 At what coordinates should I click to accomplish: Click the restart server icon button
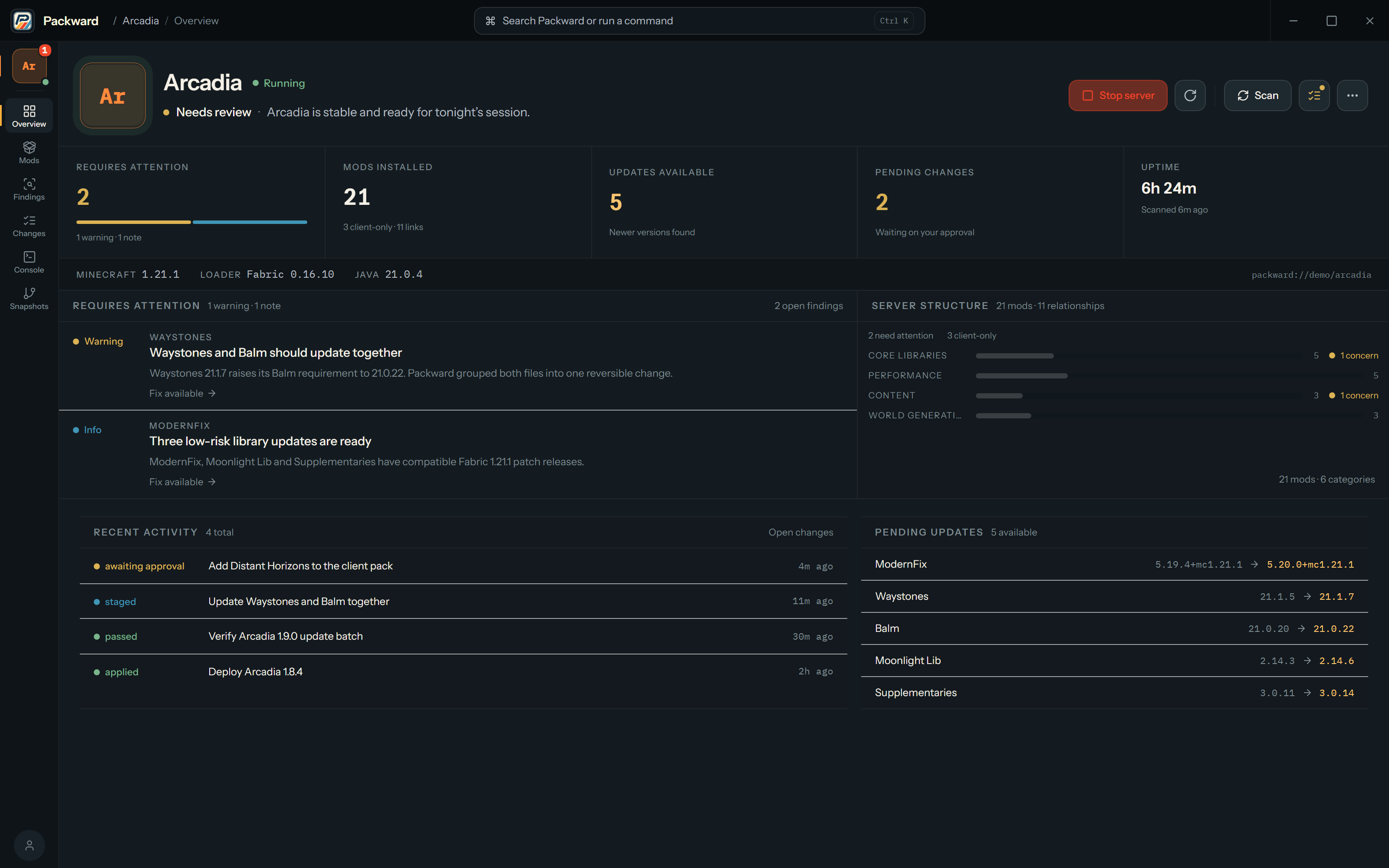[x=1190, y=95]
